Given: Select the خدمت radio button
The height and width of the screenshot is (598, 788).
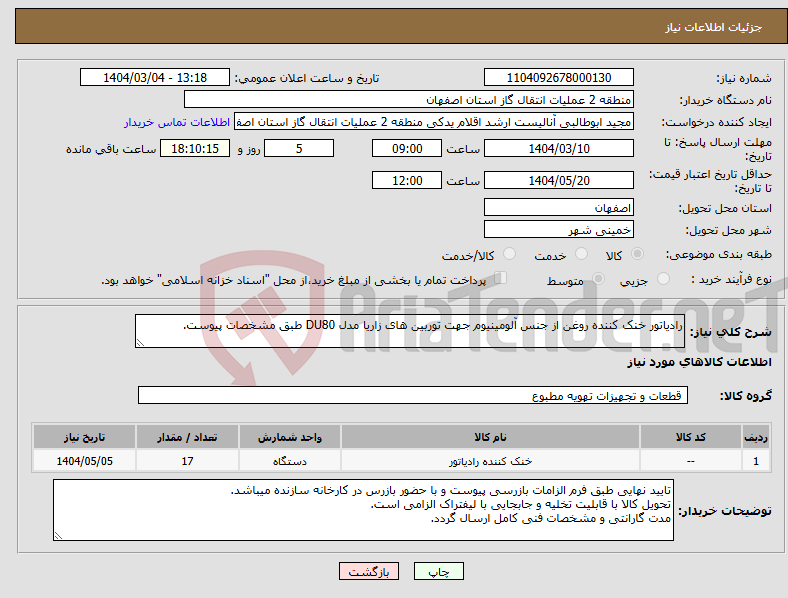Looking at the screenshot, I should [581, 254].
